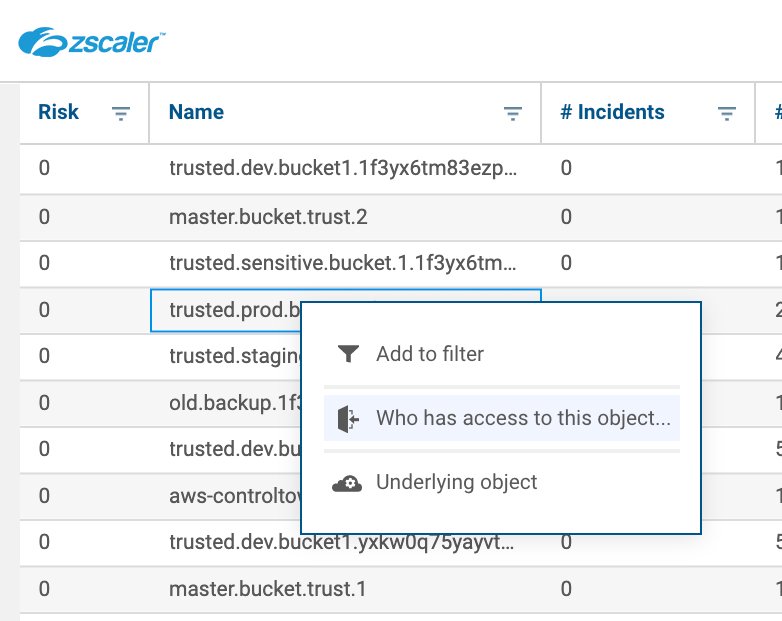
Task: Select Add to filter menu entry
Action: pos(430,354)
